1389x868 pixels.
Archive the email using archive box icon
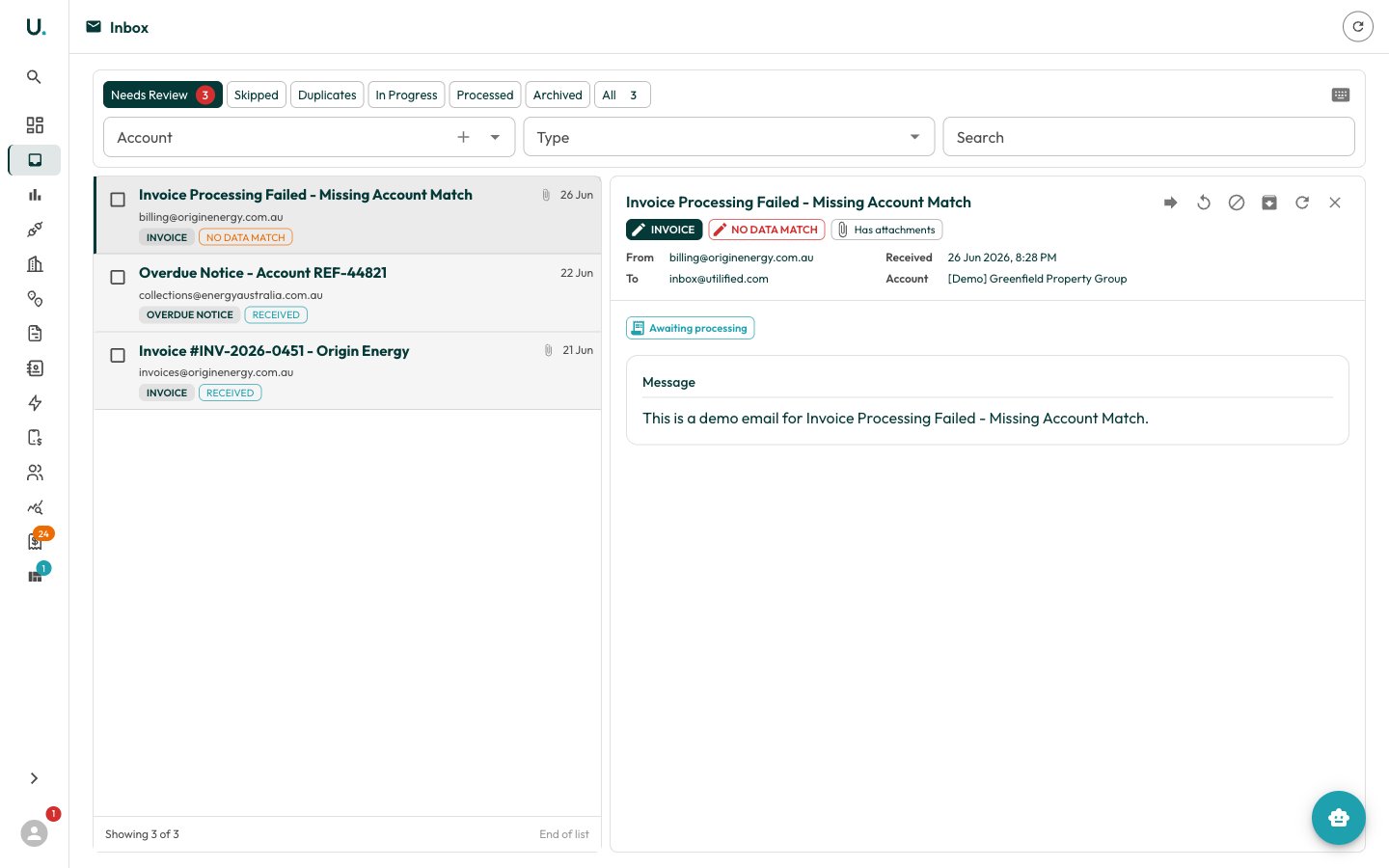[x=1269, y=203]
